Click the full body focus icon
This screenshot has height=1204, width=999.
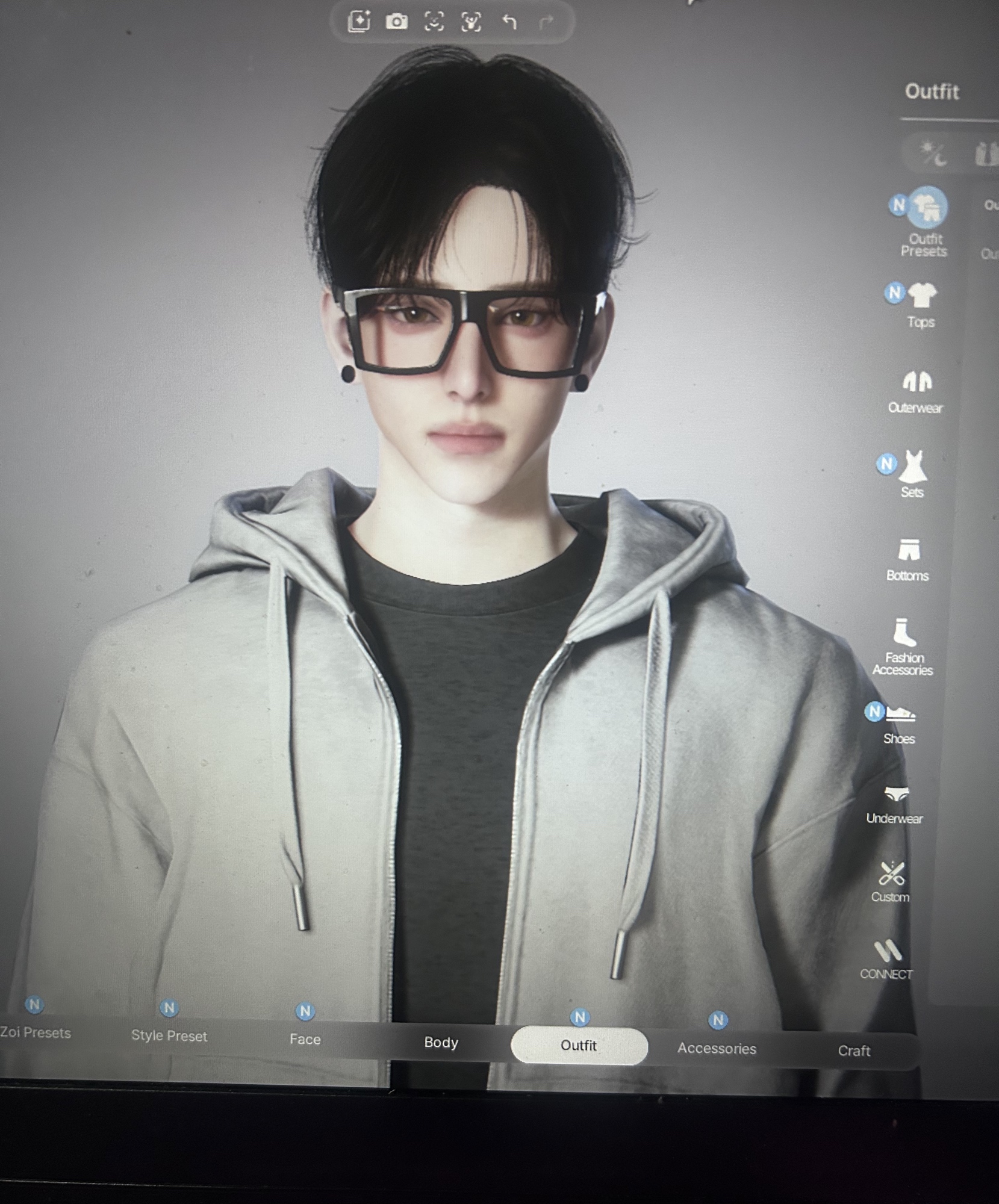[x=471, y=22]
